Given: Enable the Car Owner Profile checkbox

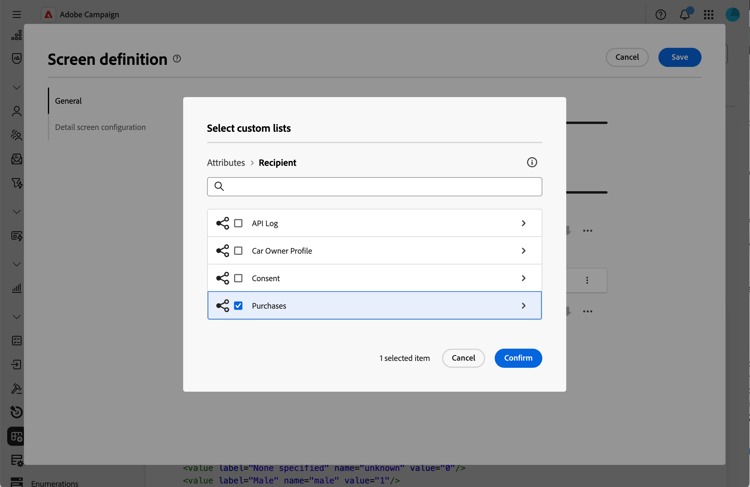Looking at the screenshot, I should coord(238,251).
